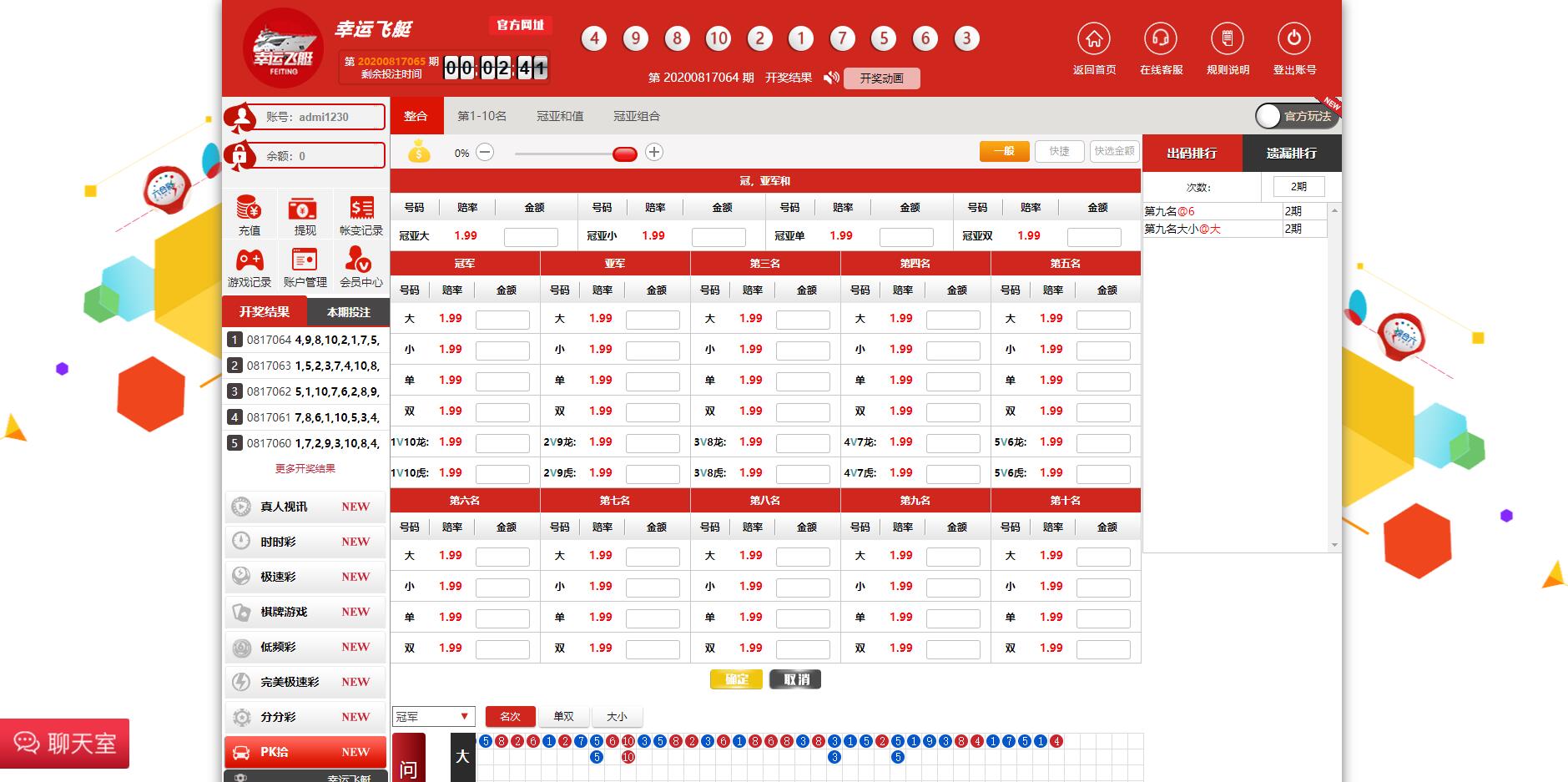Click the 登出账号 power icon
This screenshot has height=782, width=1568.
click(1293, 38)
